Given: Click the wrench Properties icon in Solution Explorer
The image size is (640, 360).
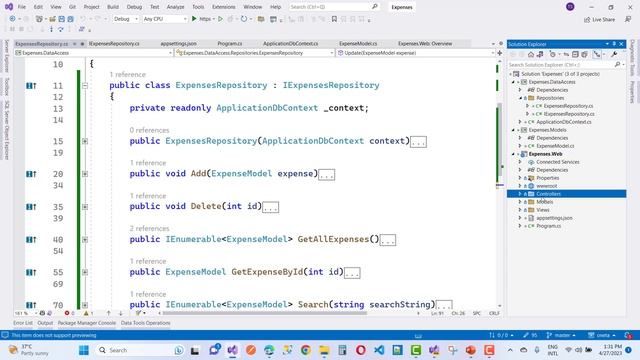Looking at the screenshot, I should point(614,54).
